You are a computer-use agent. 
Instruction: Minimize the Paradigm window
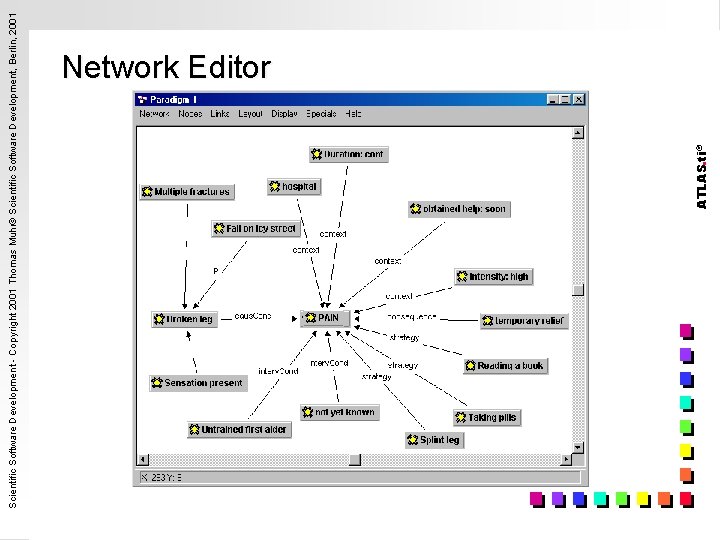(553, 100)
